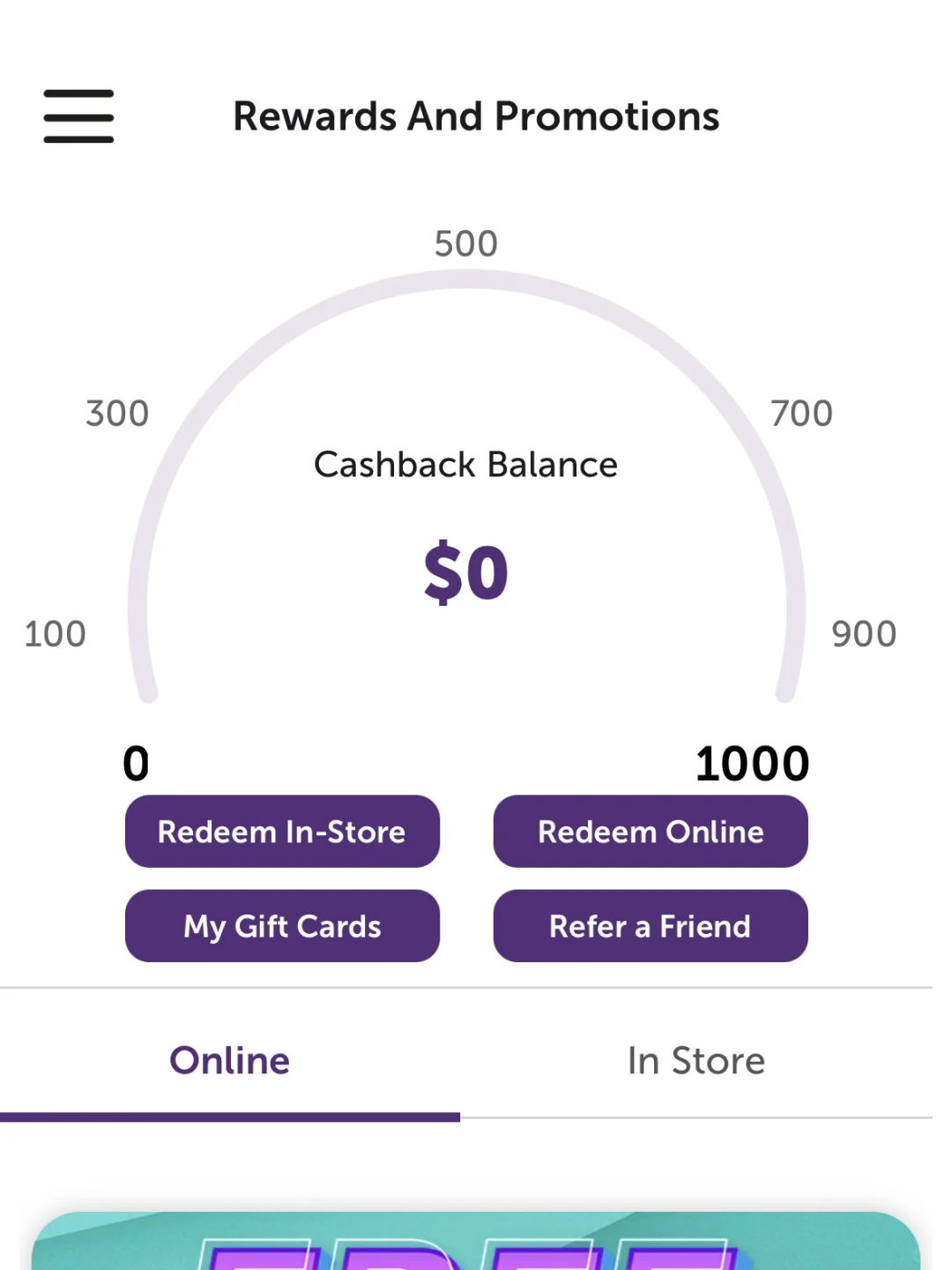Click the 0 start label of gauge
Image resolution: width=952 pixels, height=1270 pixels.
click(136, 763)
